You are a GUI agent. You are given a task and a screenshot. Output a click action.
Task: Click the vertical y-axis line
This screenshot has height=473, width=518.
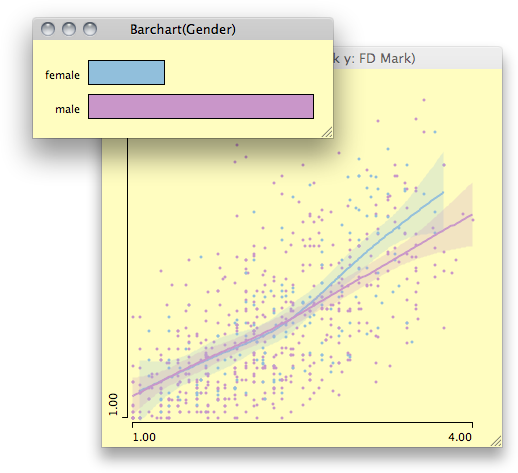(127, 277)
